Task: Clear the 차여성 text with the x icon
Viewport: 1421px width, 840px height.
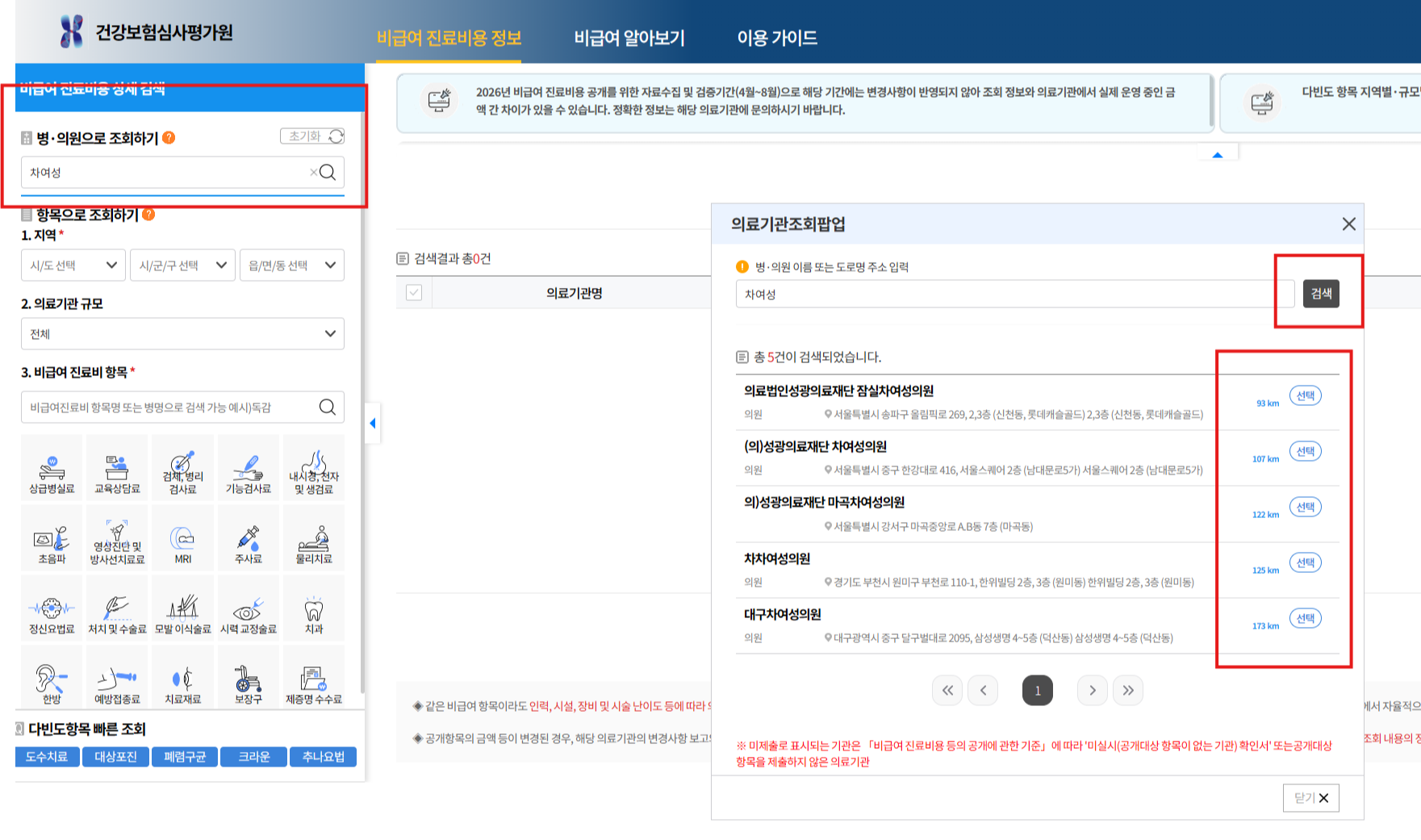Action: (313, 172)
